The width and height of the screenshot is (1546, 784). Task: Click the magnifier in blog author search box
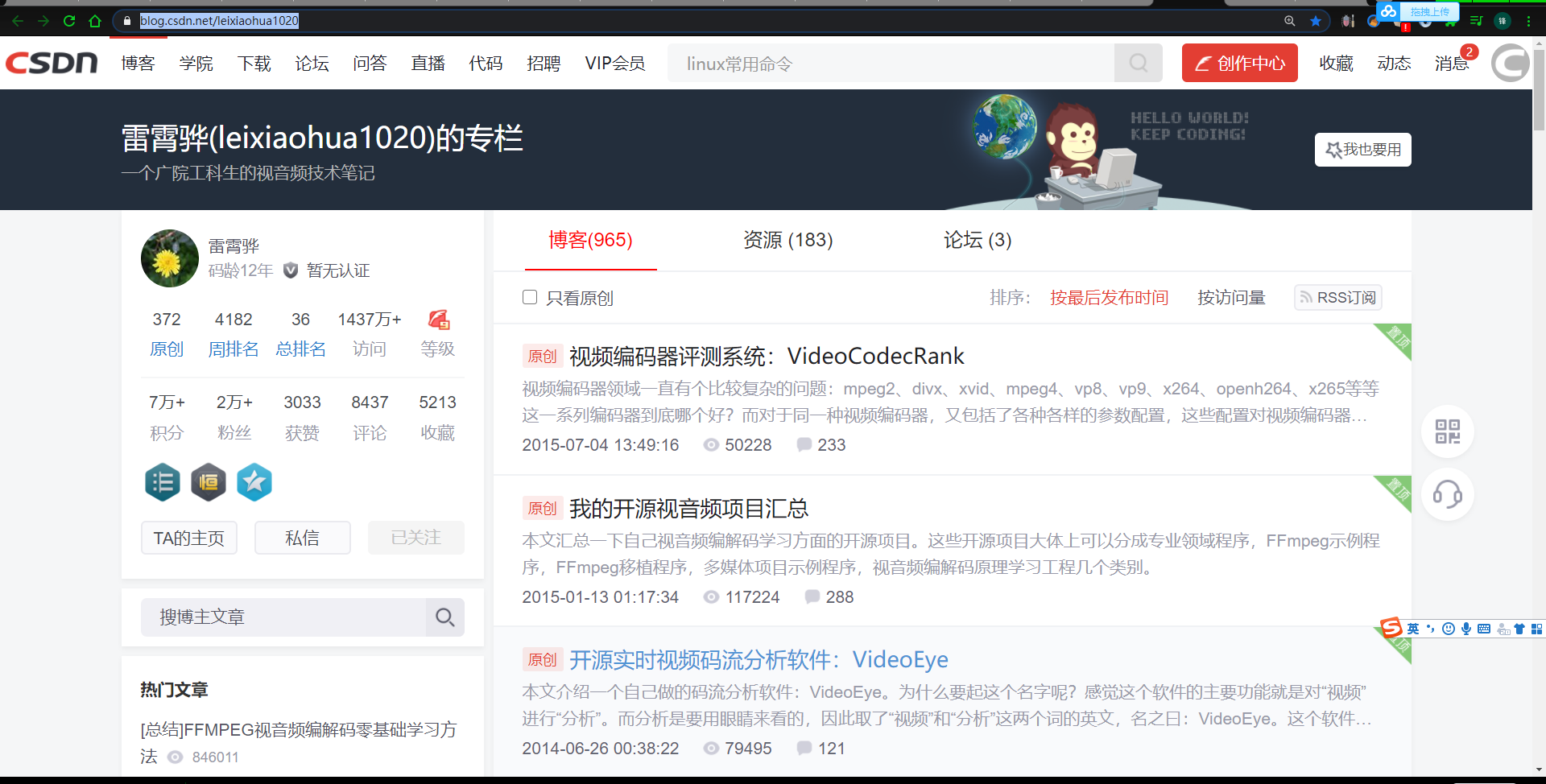pos(444,617)
